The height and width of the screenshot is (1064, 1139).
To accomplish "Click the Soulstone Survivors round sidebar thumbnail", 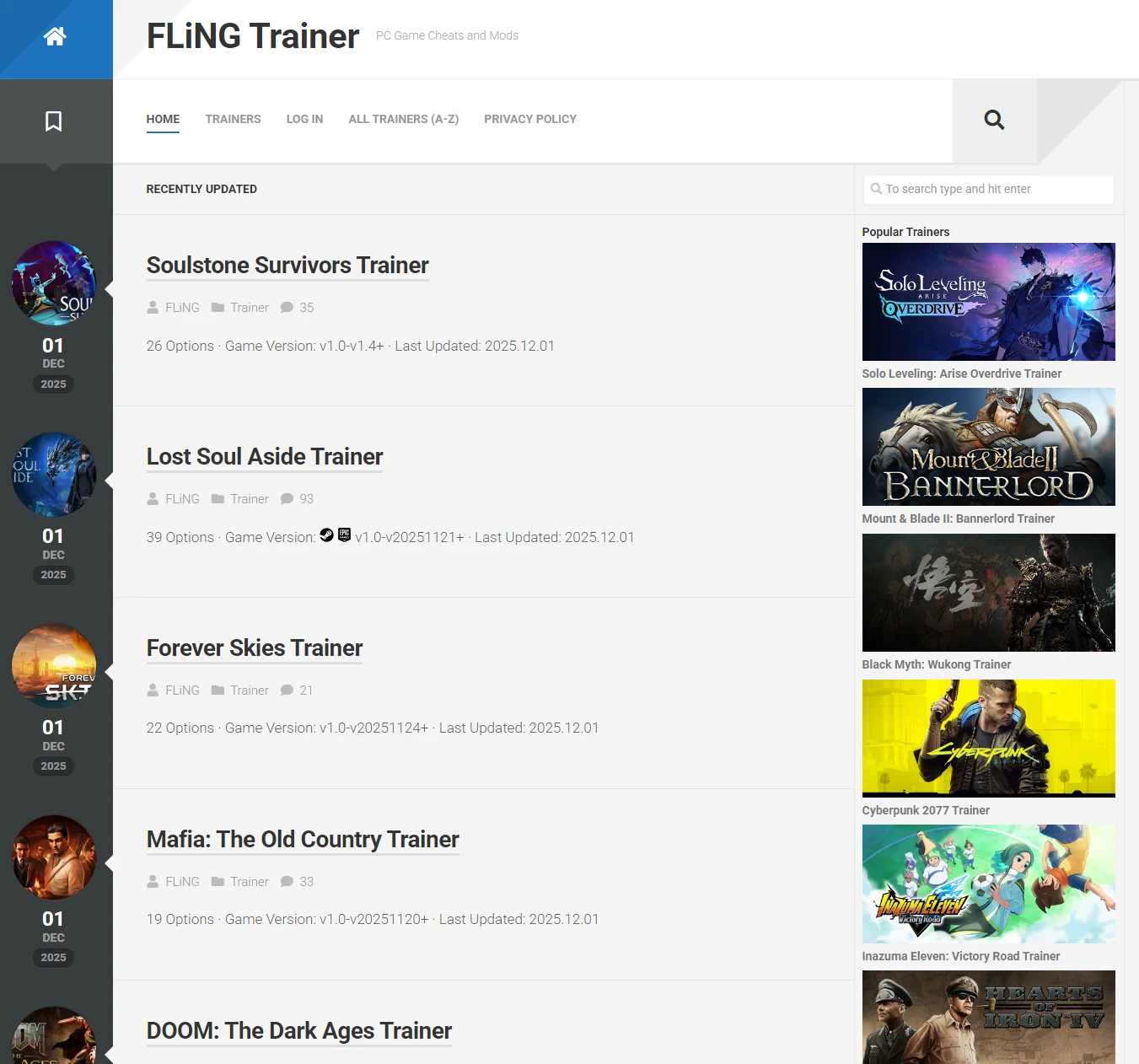I will coord(54,283).
